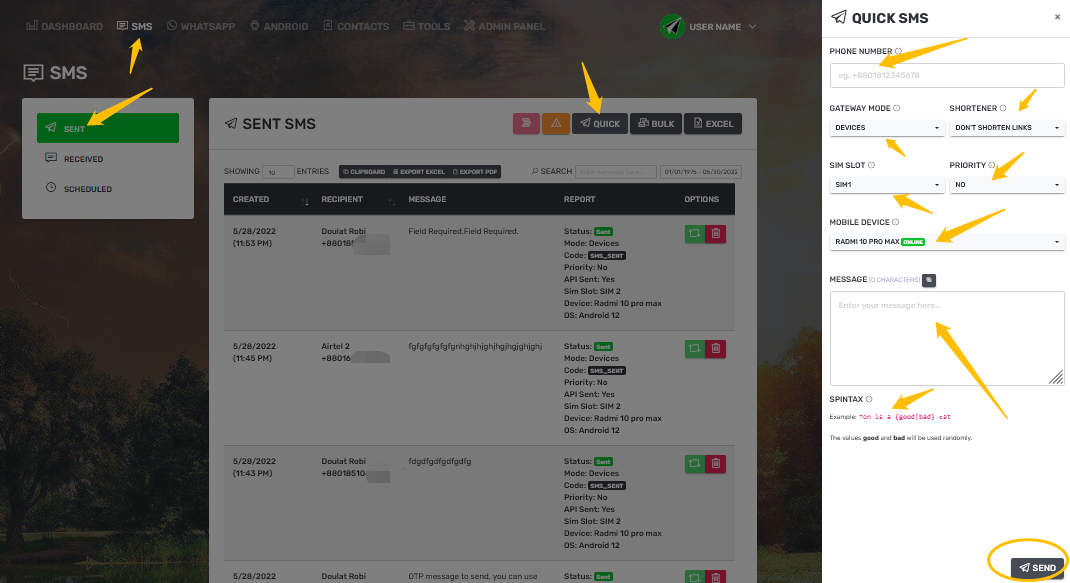Click the 'Airtel 2' recipient name
Viewport: 1070px width, 583px height.
click(335, 346)
